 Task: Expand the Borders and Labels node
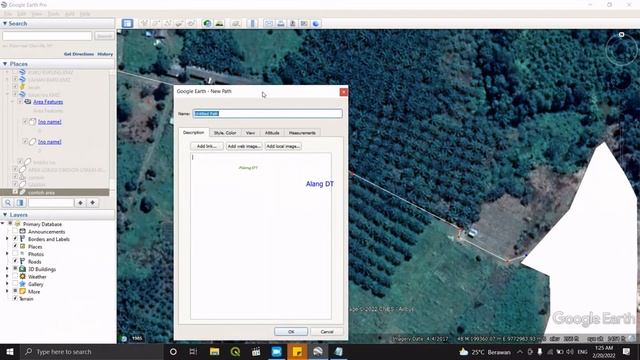(x=7, y=239)
